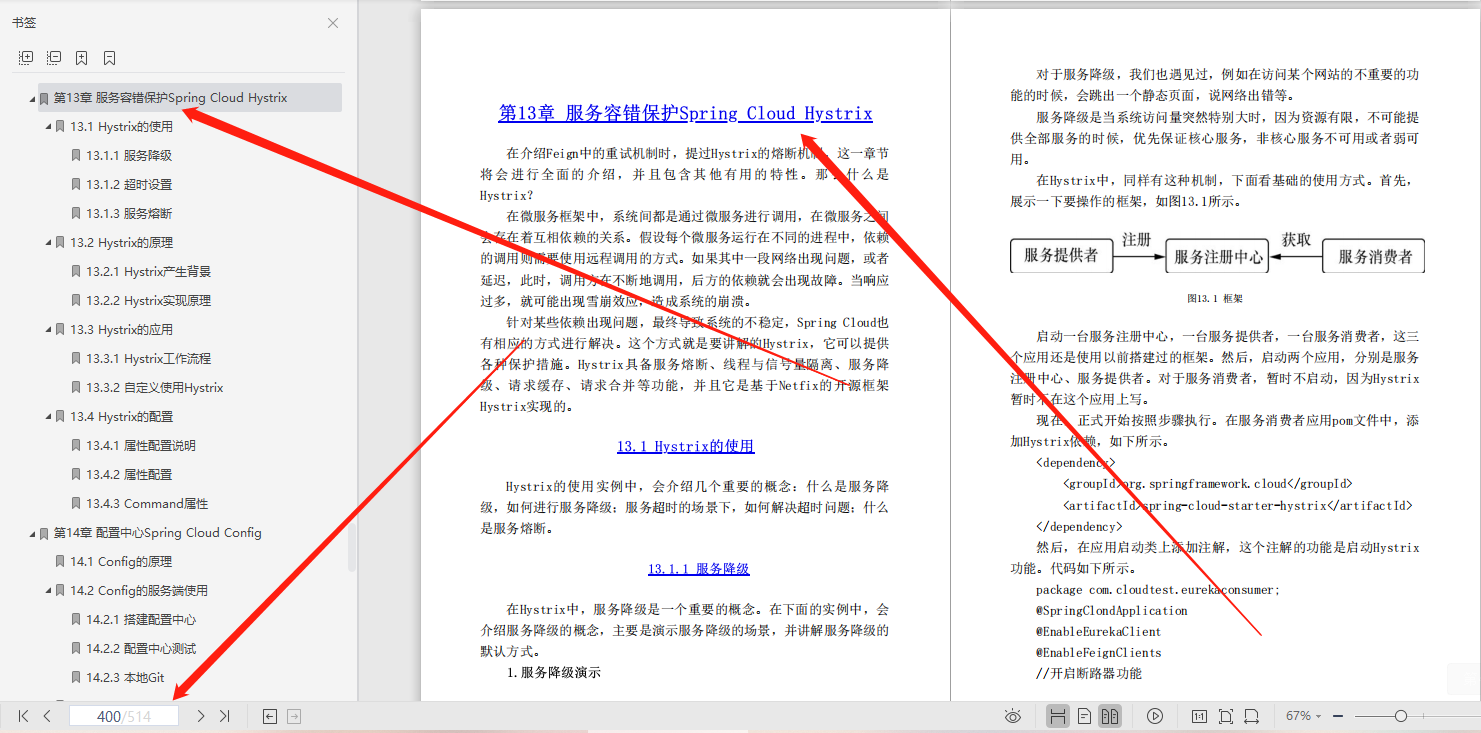Open bookmark 14.2.2 配置中心测试
Image resolution: width=1481 pixels, height=733 pixels.
(141, 649)
